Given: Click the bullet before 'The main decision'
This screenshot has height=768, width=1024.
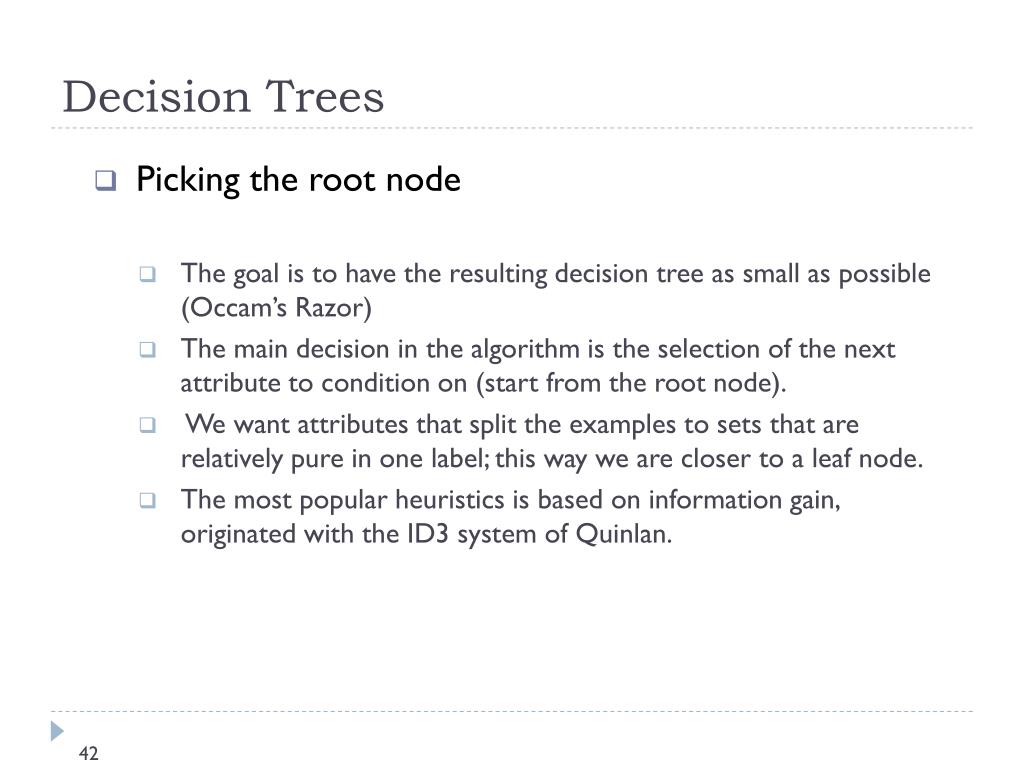Looking at the screenshot, I should (x=148, y=349).
